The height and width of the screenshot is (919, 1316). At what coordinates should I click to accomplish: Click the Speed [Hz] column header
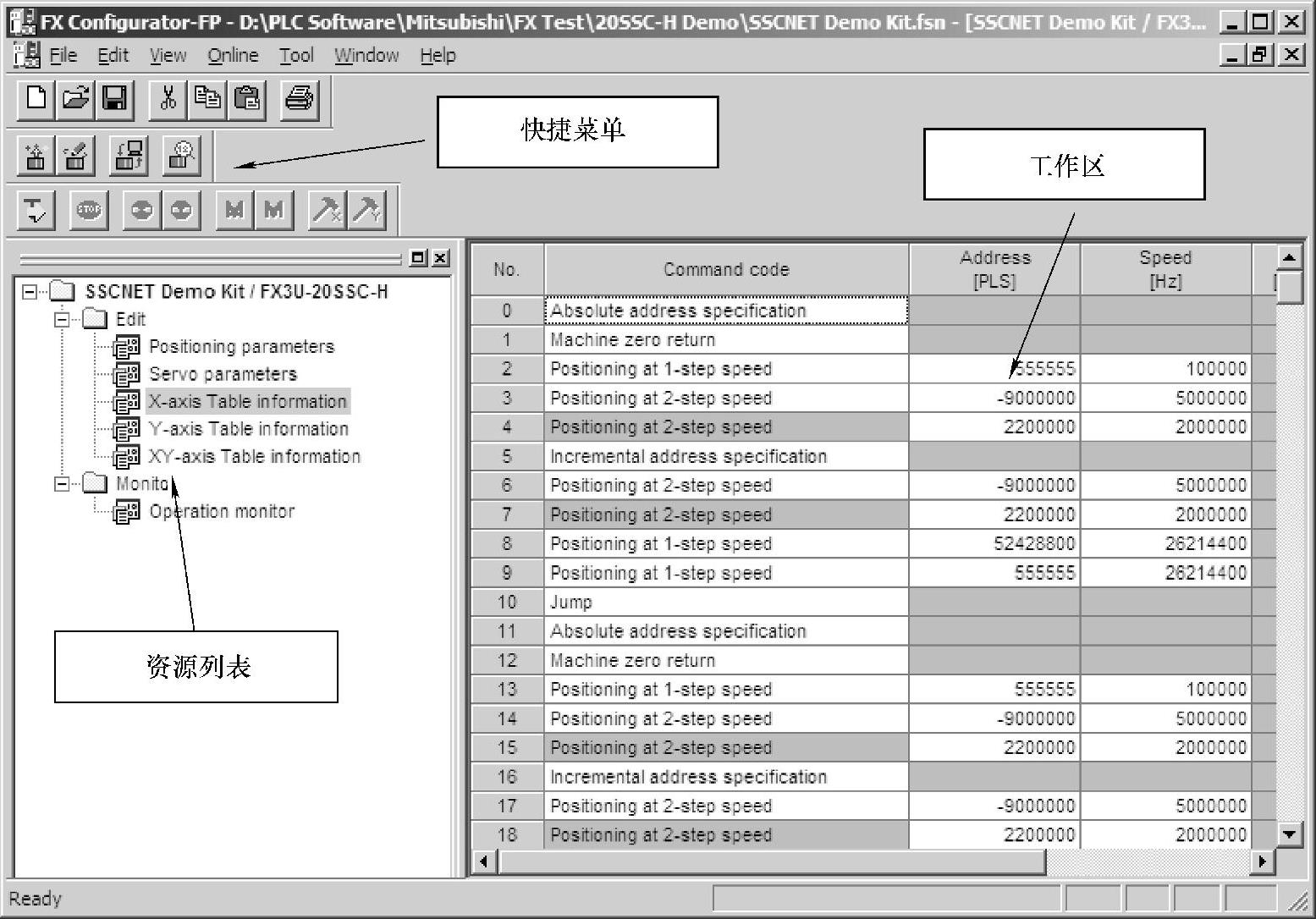pyautogui.click(x=1166, y=270)
